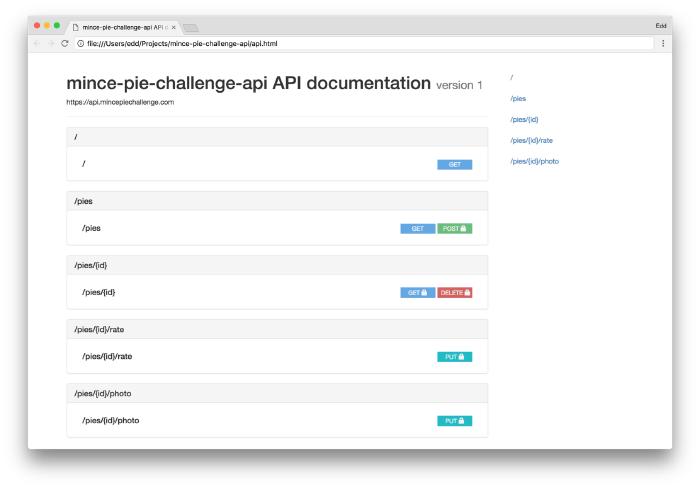Open the Chrome three-dot menu
Screen dimensions: 700x489
663,43
